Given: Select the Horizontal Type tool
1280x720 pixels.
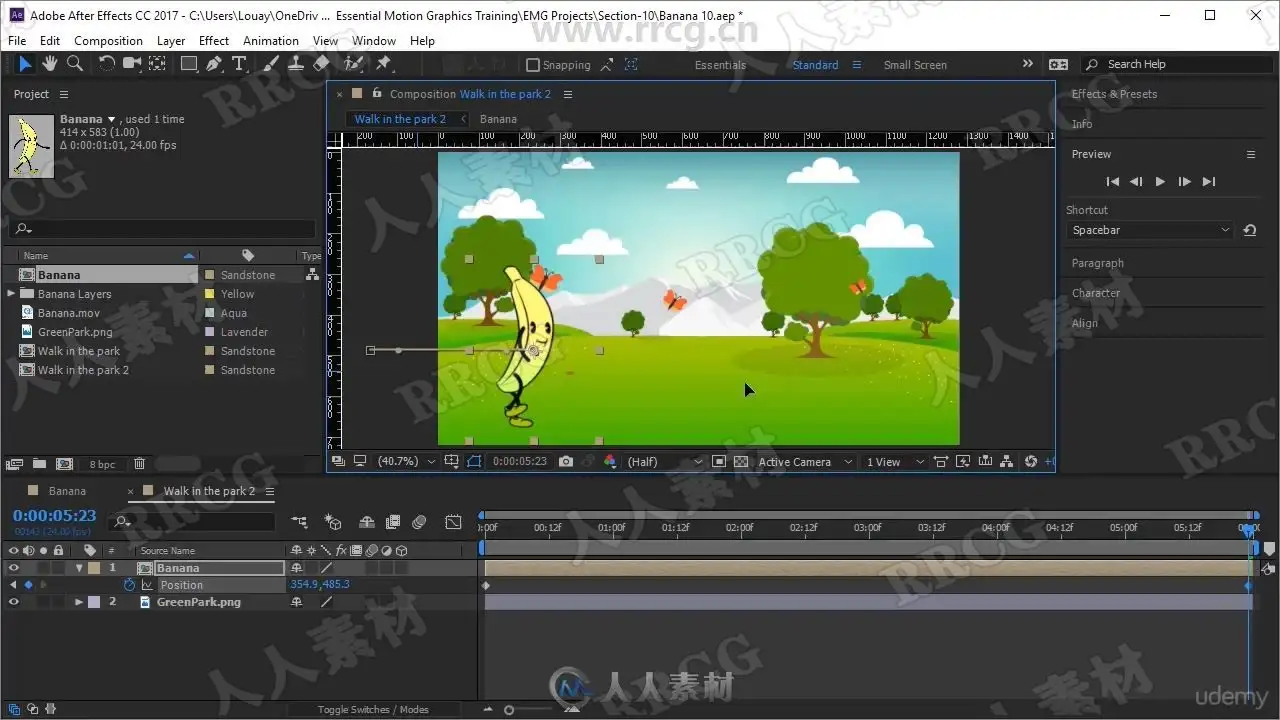Looking at the screenshot, I should (x=239, y=64).
